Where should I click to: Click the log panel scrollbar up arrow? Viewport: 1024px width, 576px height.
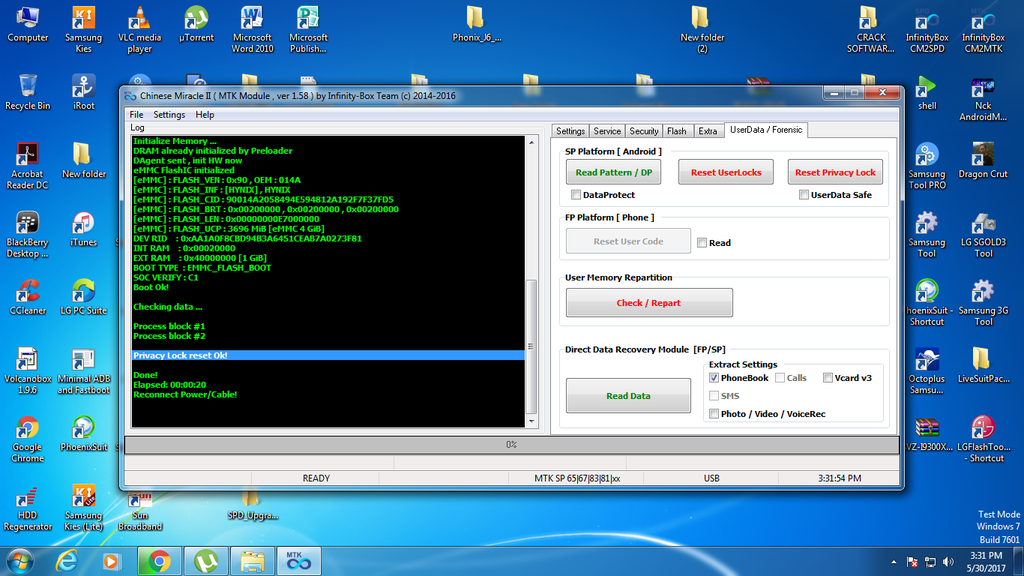[532, 143]
